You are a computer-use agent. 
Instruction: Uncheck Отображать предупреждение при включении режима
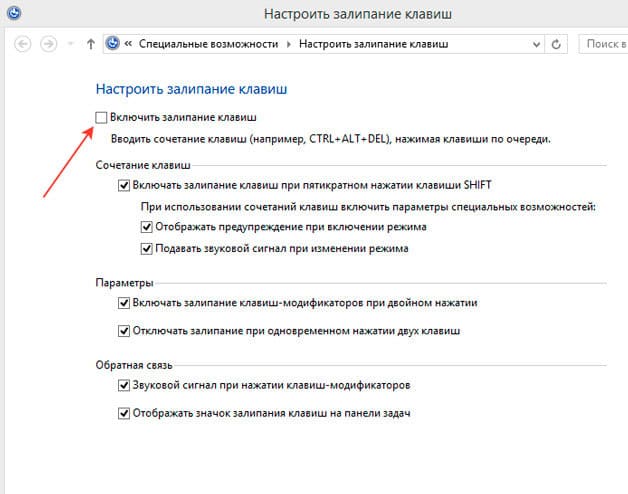tap(148, 227)
